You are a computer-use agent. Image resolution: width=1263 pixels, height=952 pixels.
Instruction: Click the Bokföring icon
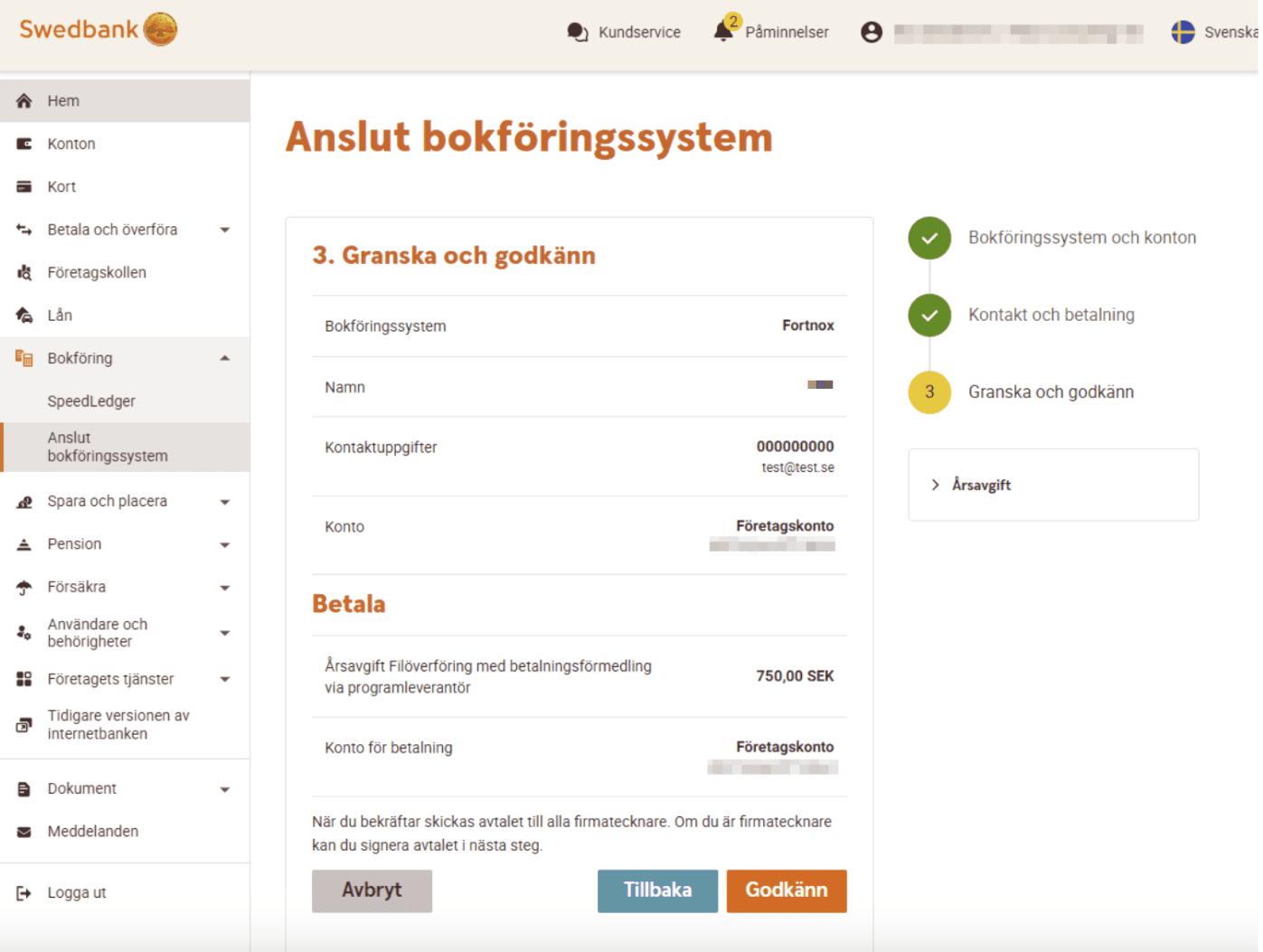(x=24, y=358)
